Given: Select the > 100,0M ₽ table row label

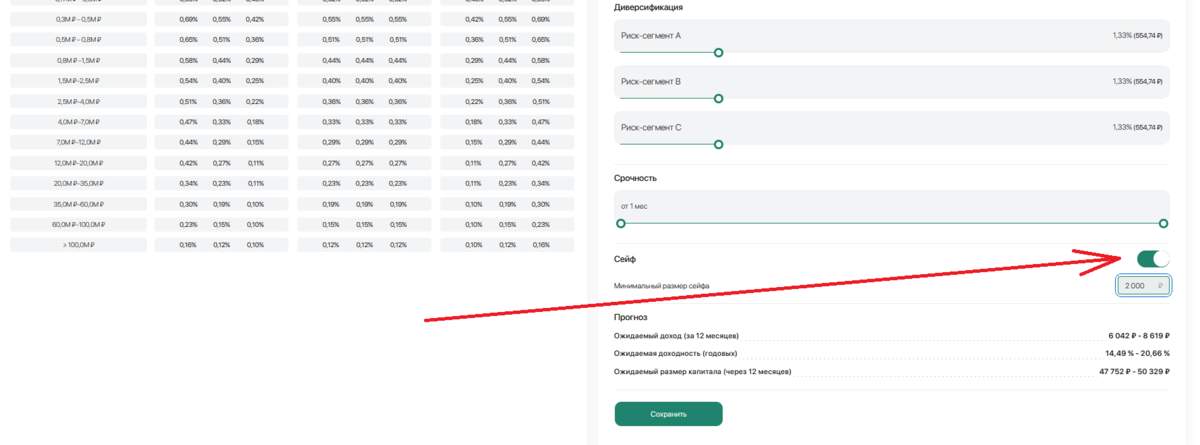Looking at the screenshot, I should pos(79,245).
